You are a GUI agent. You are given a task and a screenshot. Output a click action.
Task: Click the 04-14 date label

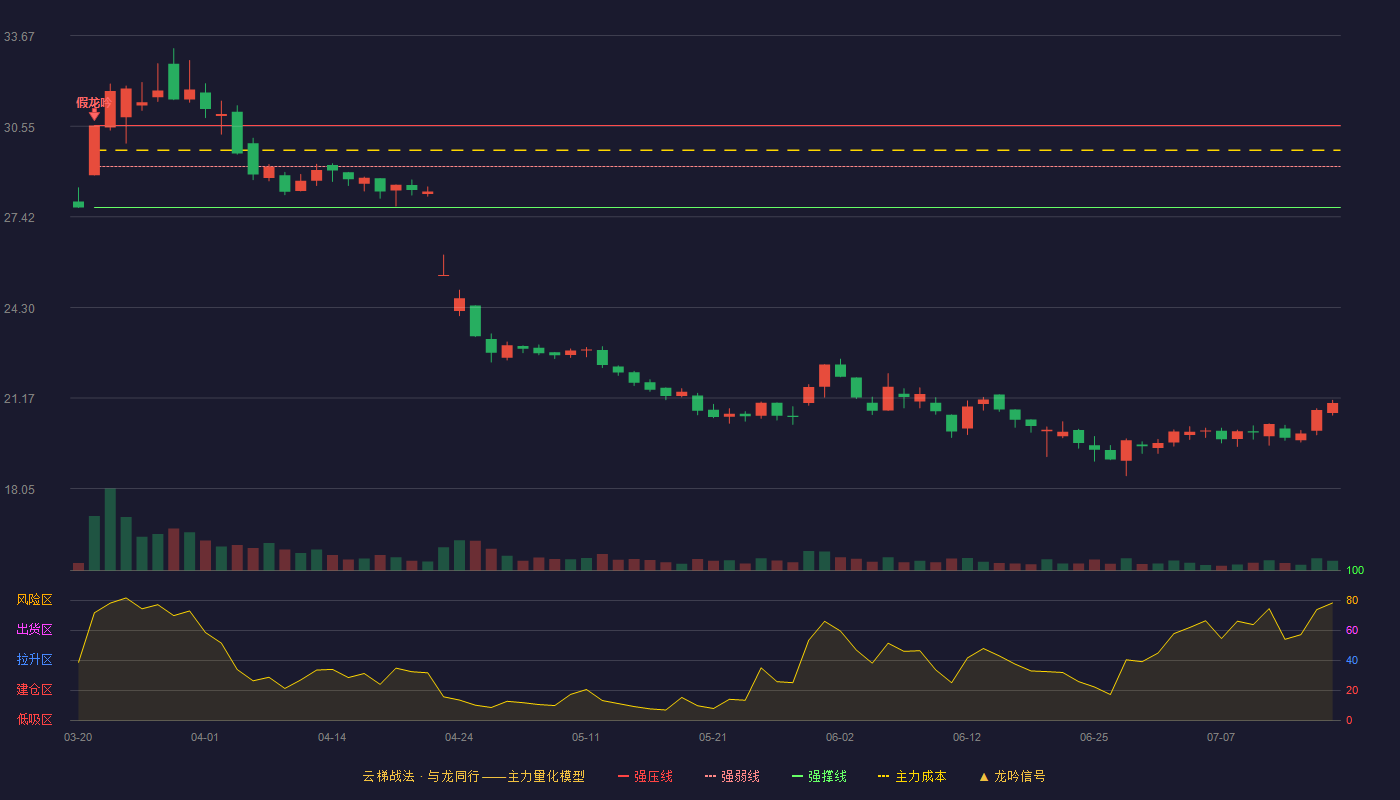(x=332, y=737)
